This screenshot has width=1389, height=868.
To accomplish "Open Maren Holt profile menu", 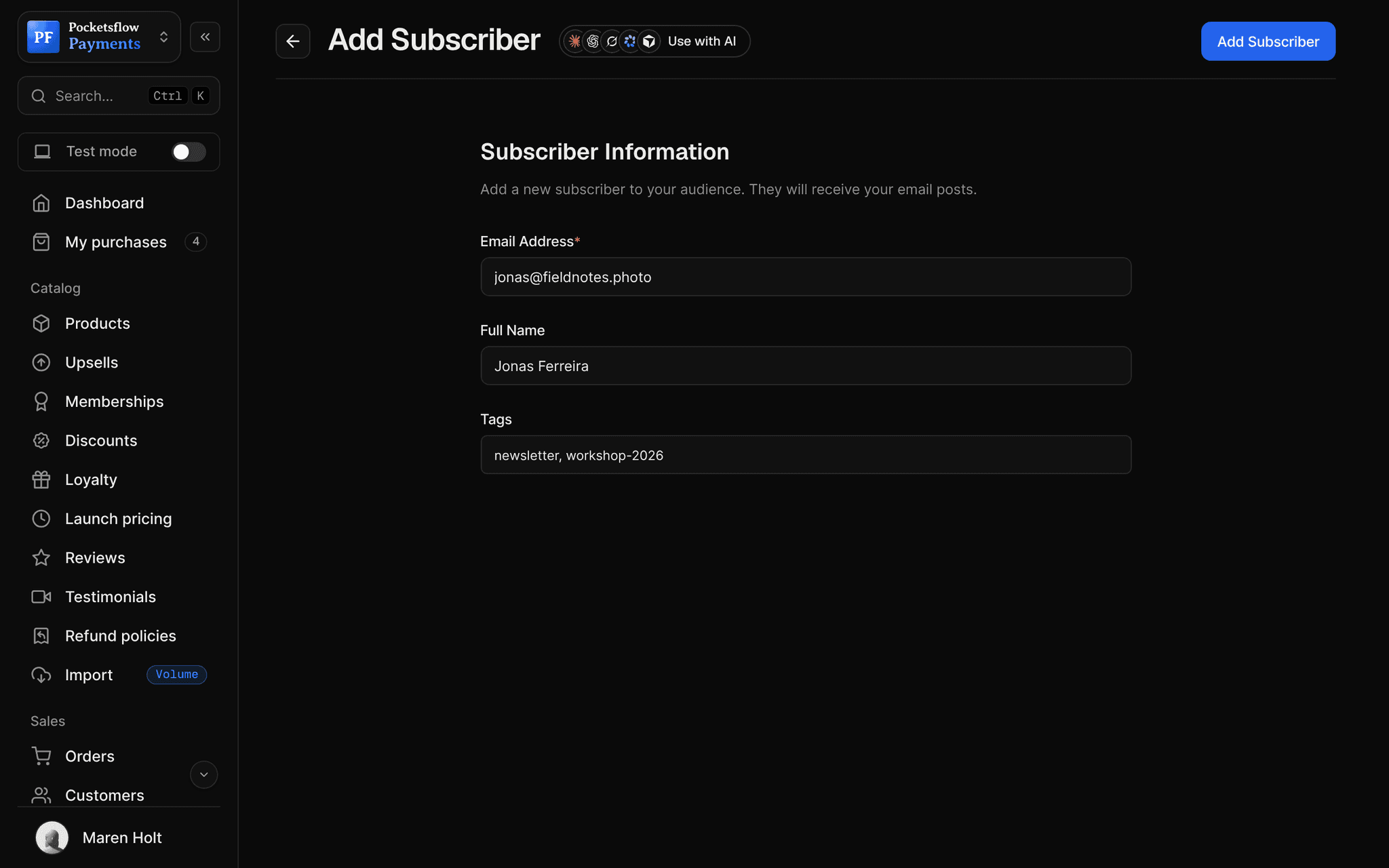I will 119,837.
